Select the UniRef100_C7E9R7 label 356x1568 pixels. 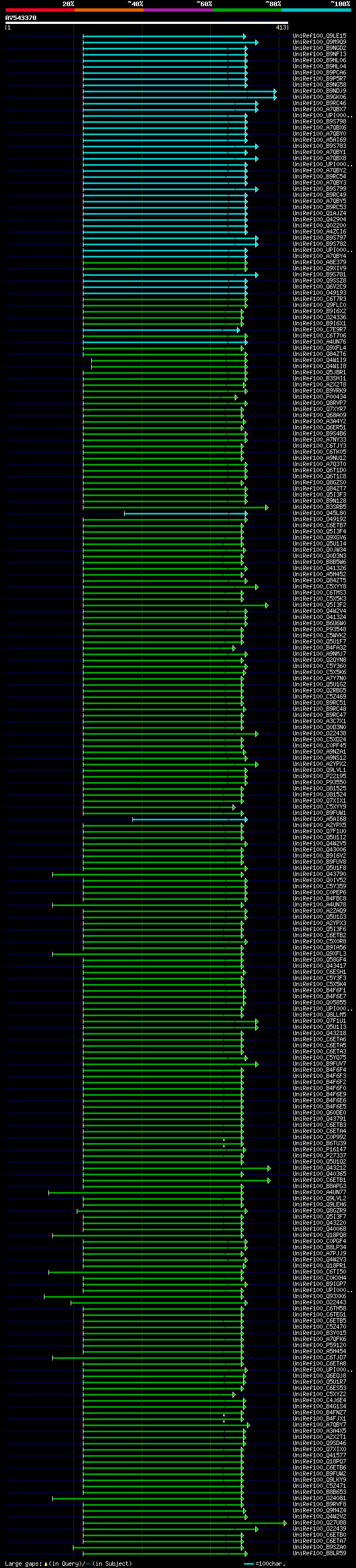[x=319, y=330]
